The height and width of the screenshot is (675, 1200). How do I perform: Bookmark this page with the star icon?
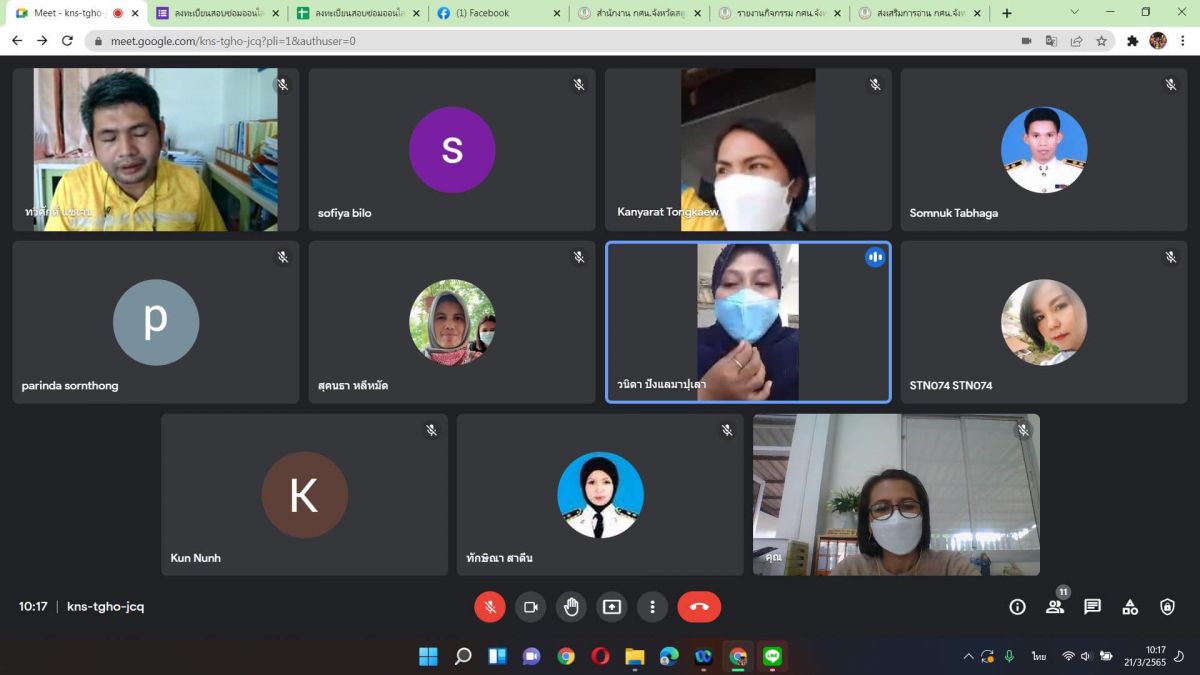click(x=1101, y=41)
